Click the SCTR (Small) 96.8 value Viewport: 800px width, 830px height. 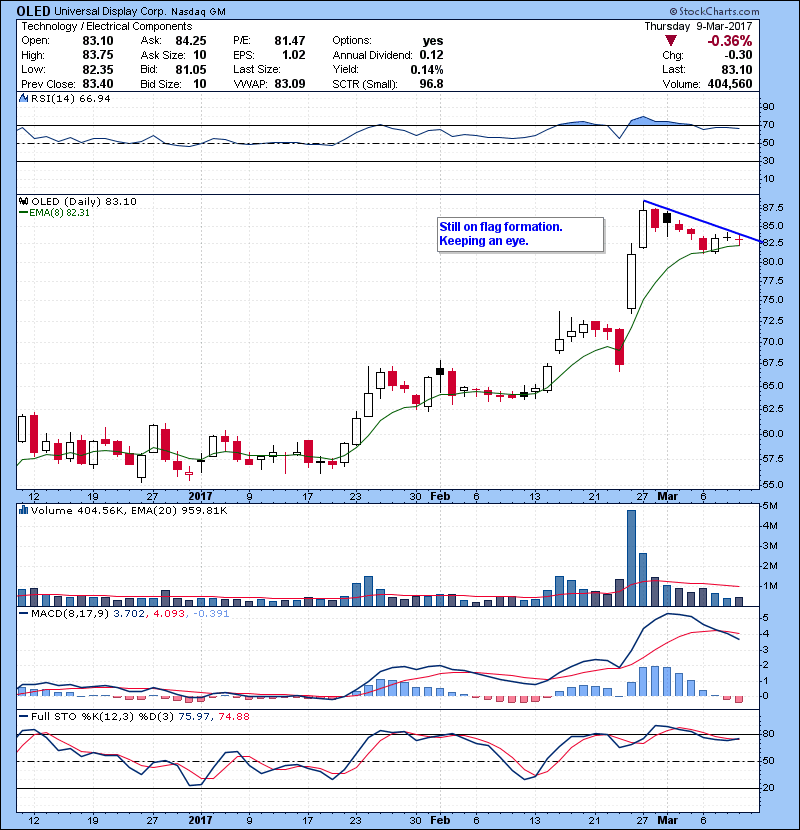(431, 84)
